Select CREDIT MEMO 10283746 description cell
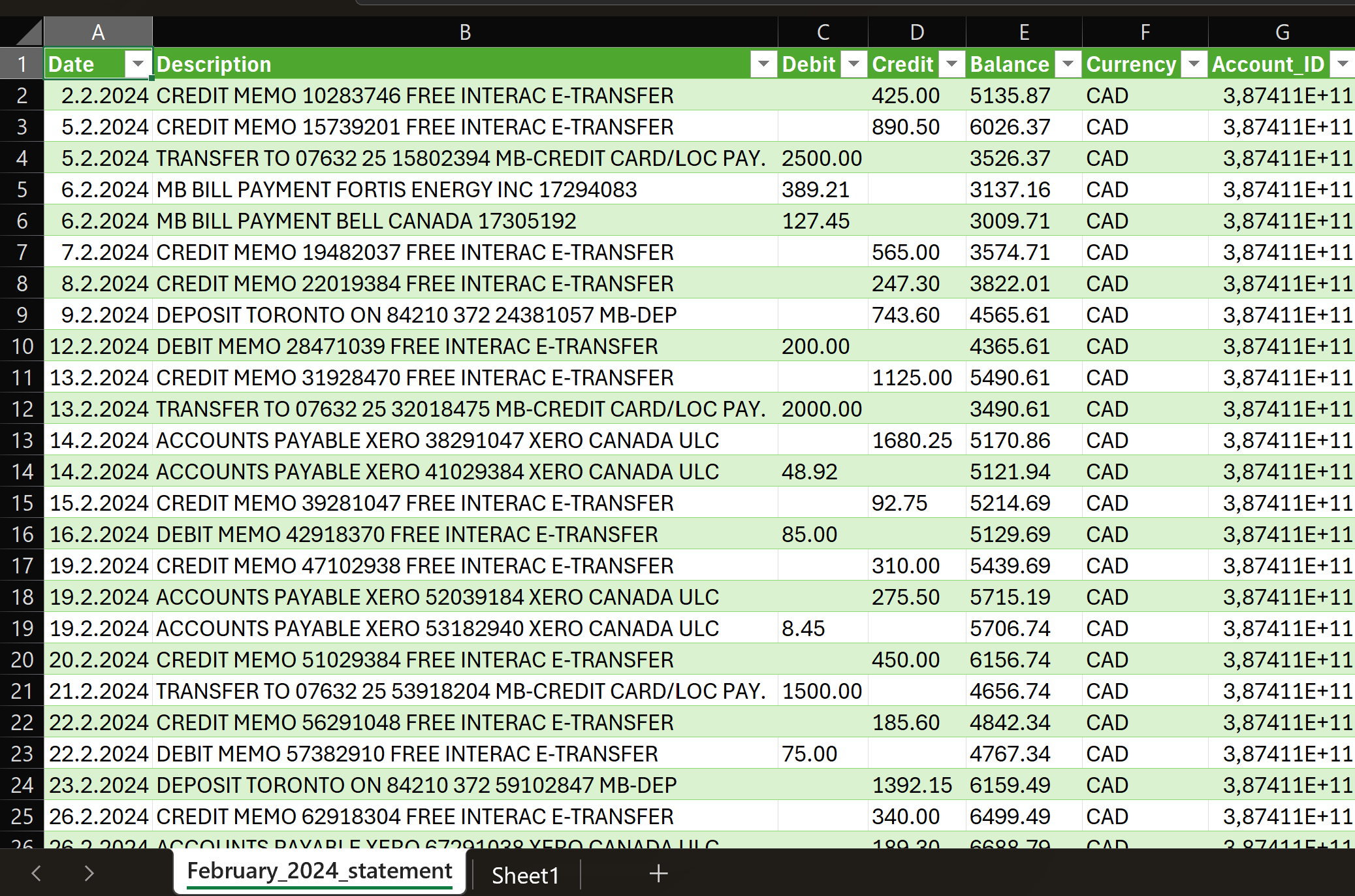Viewport: 1355px width, 896px height. click(465, 95)
